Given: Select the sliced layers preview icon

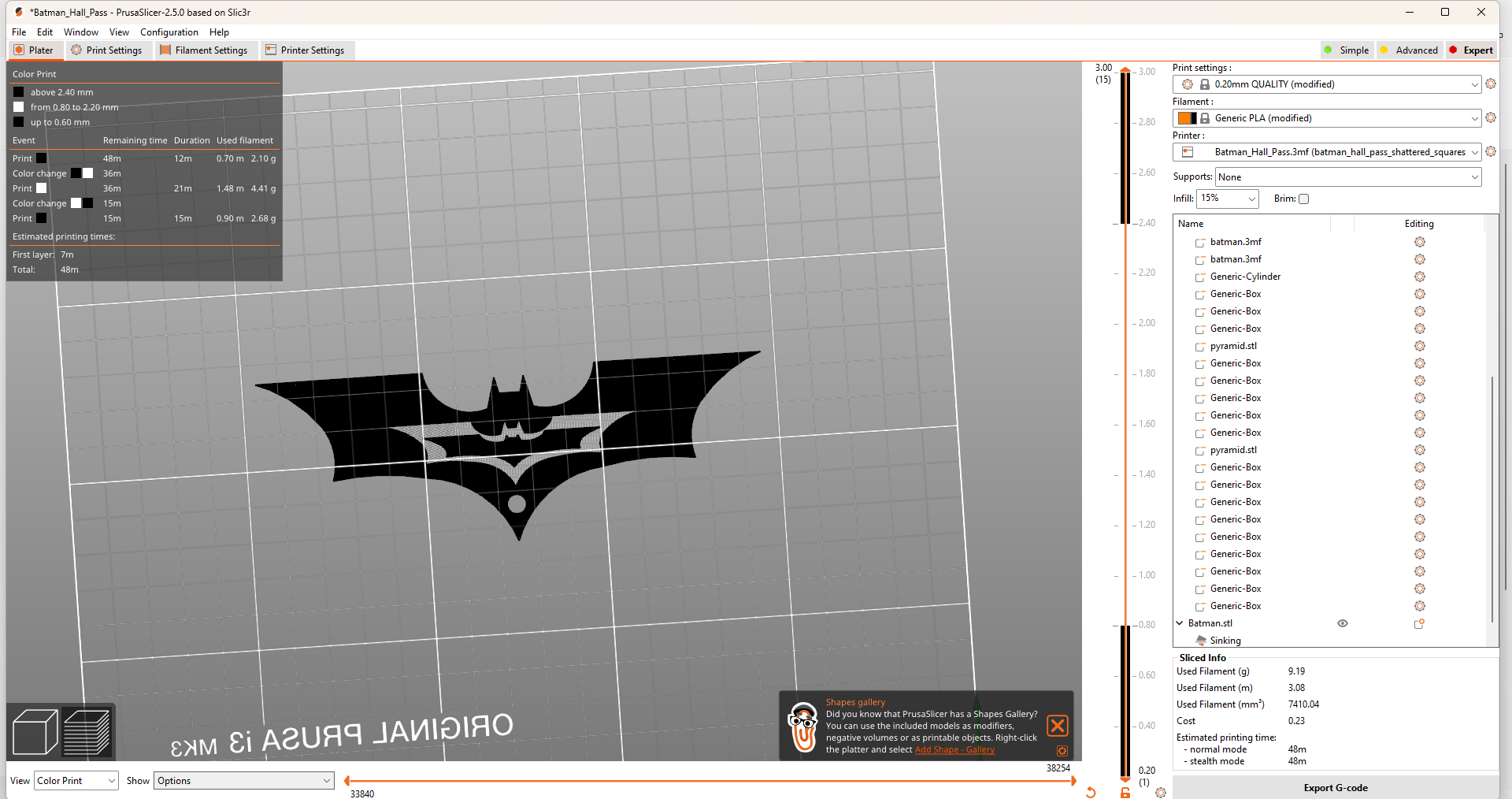Looking at the screenshot, I should [87, 731].
